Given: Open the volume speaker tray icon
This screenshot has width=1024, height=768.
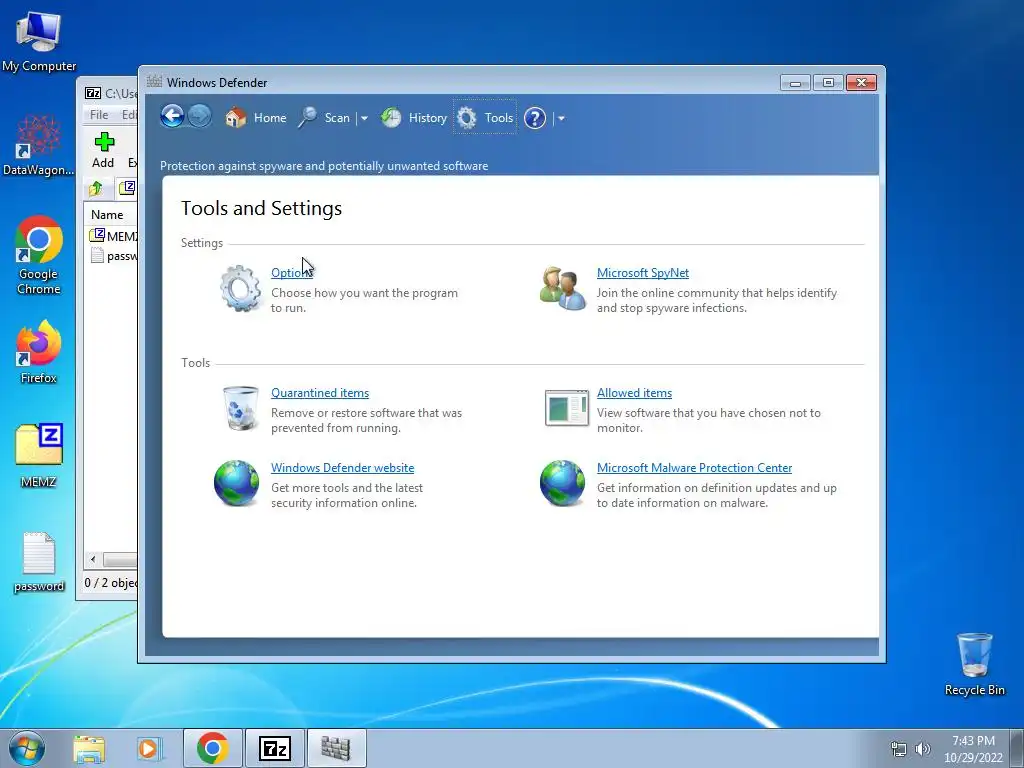Looking at the screenshot, I should (922, 749).
